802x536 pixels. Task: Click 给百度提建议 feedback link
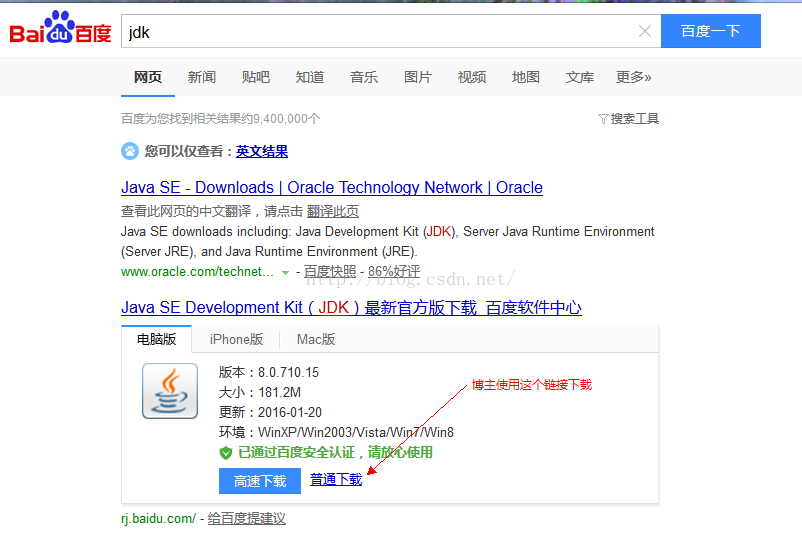pos(247,519)
